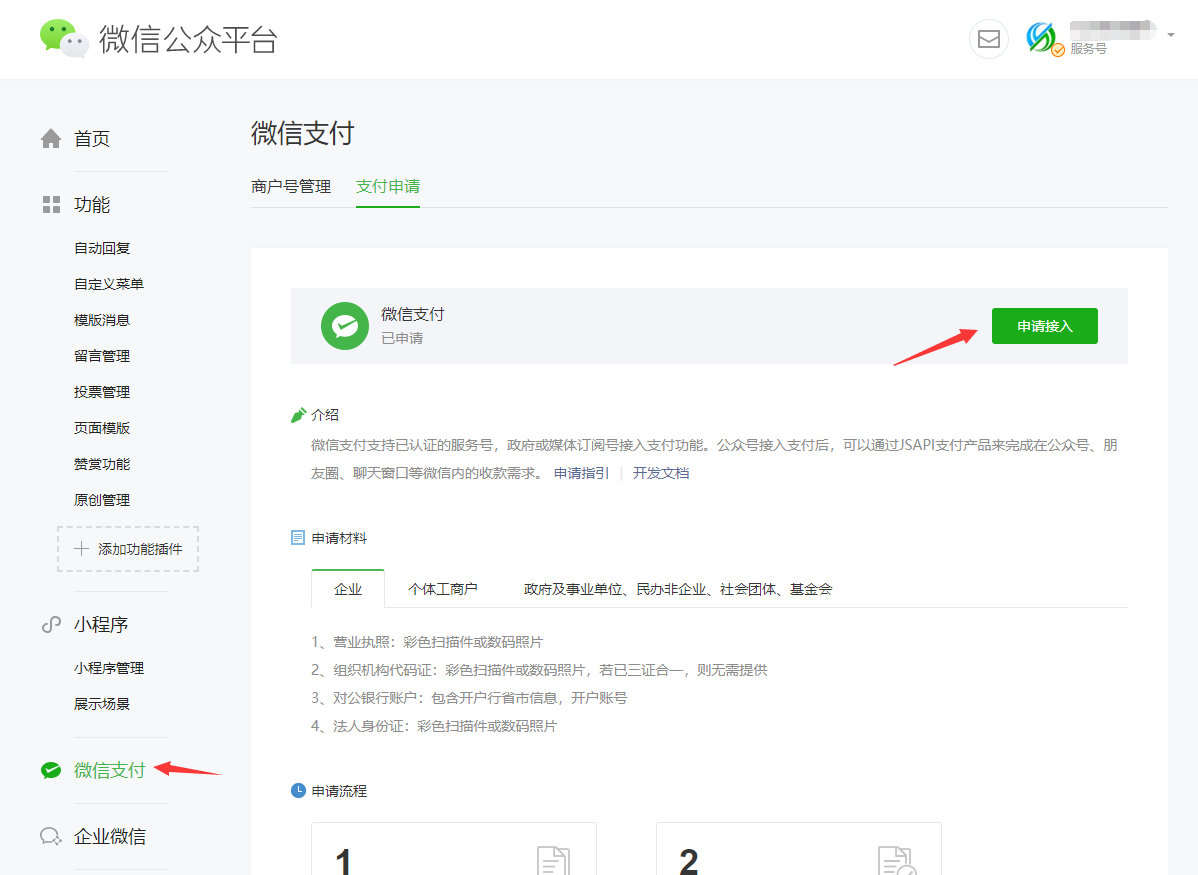The image size is (1198, 875).
Task: Go to 小程序管理 in sidebar
Action: click(x=109, y=668)
